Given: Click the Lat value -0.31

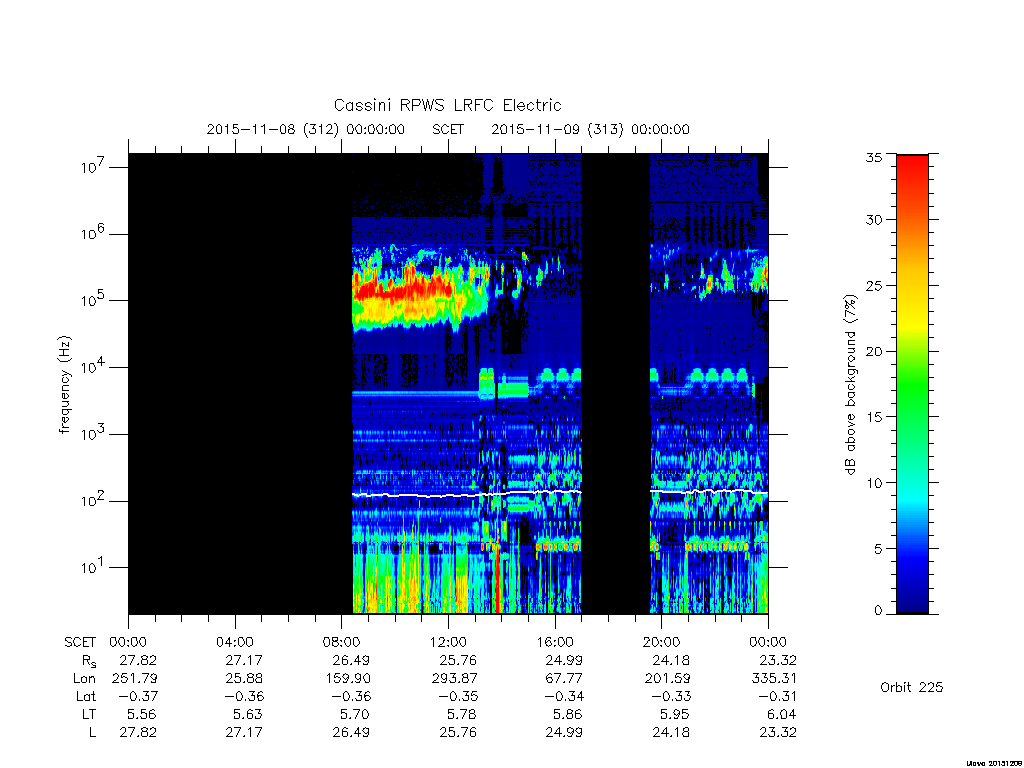Looking at the screenshot, I should 777,696.
